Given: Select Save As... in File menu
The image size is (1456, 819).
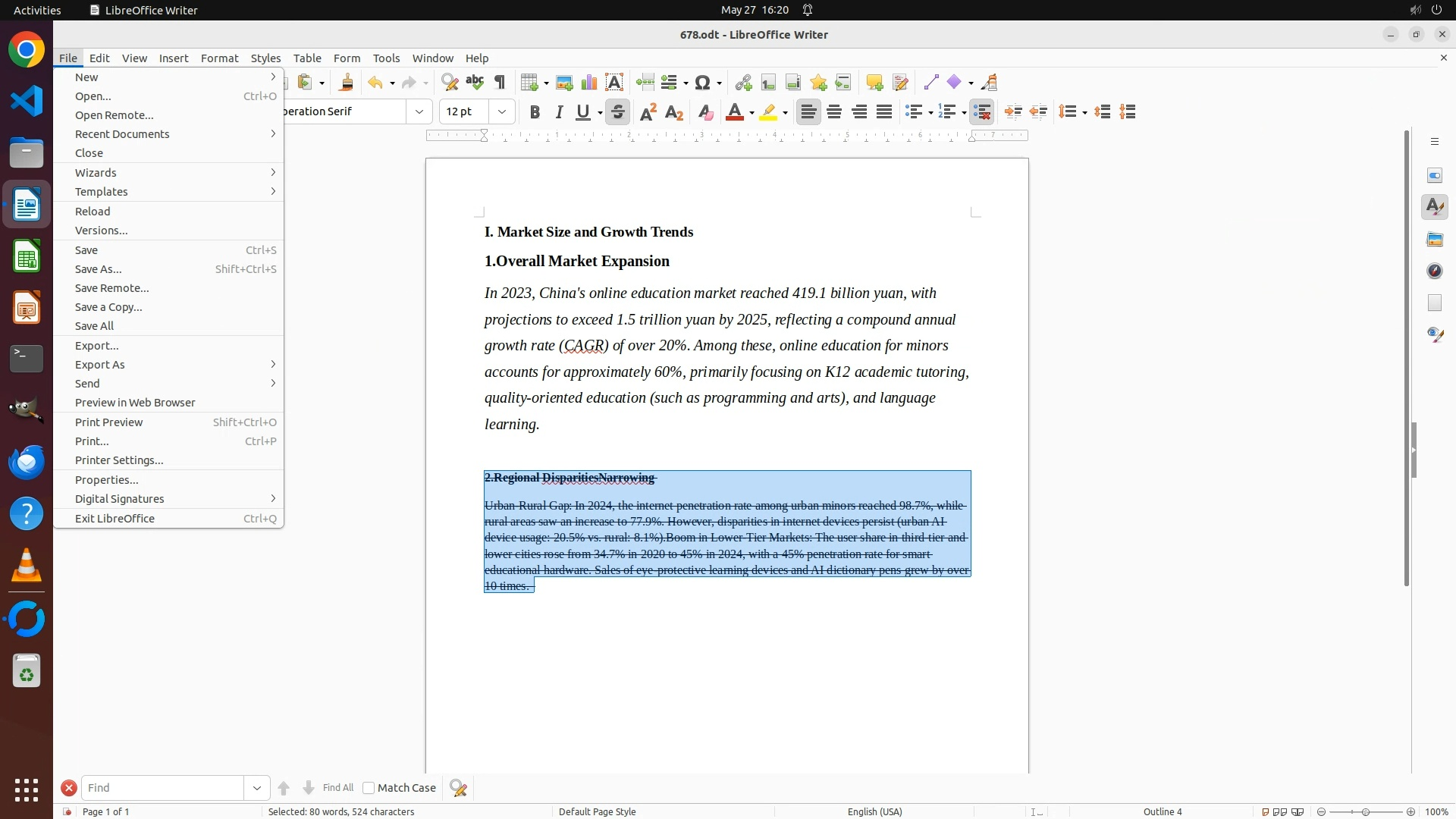Looking at the screenshot, I should 99,269.
